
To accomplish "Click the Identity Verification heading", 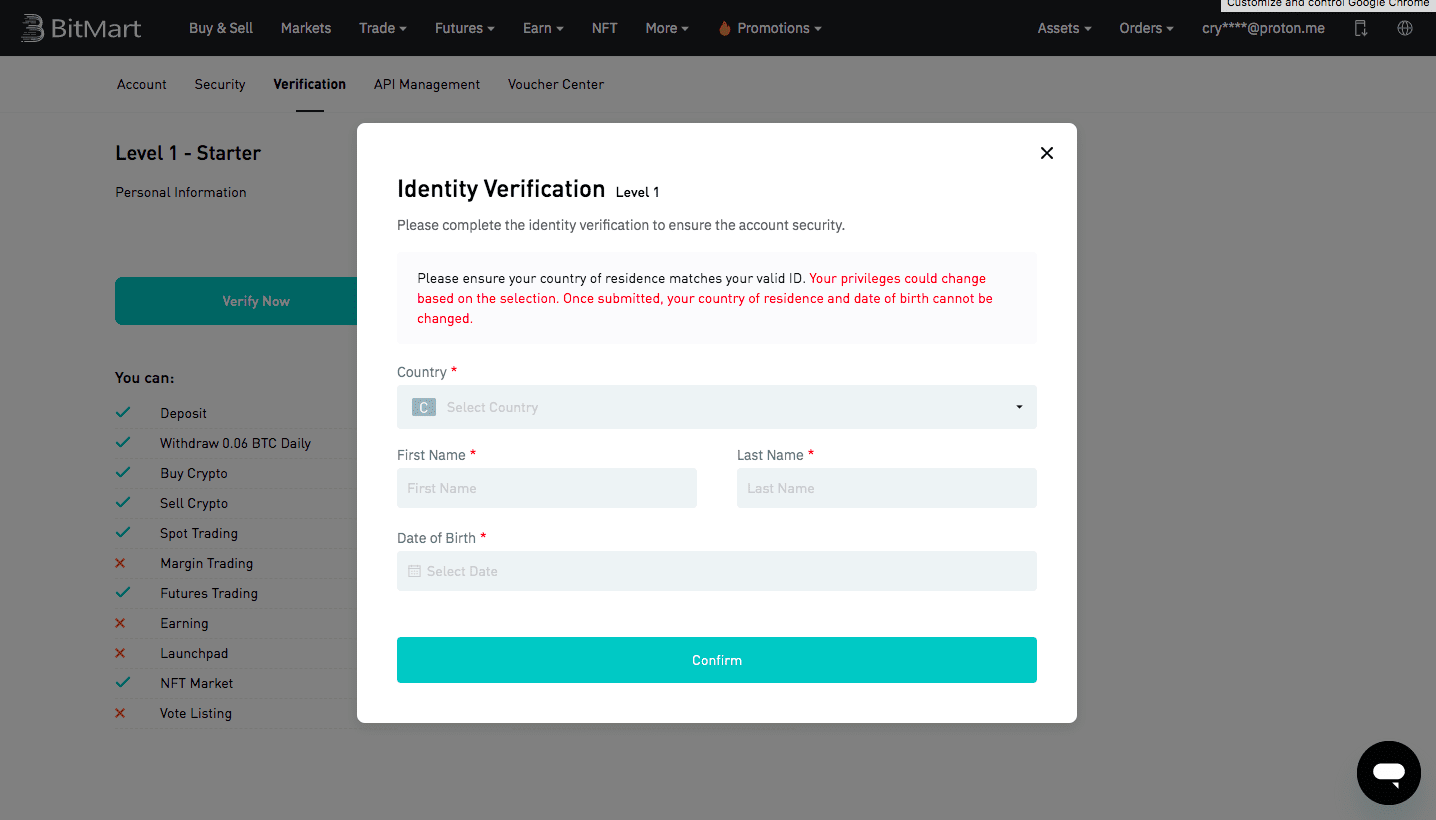I will pyautogui.click(x=501, y=189).
